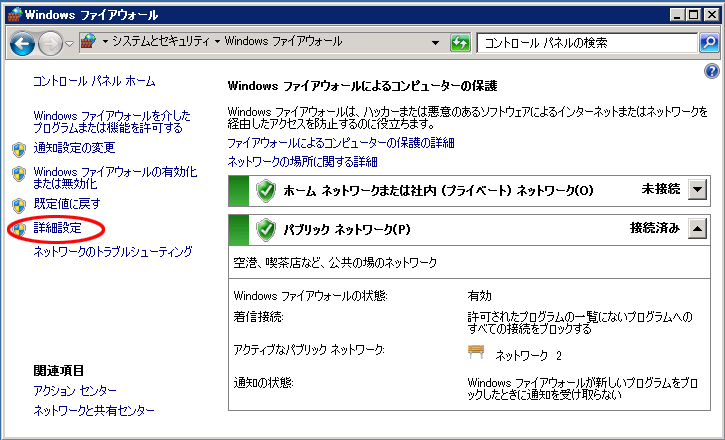Open 詳細設定 link
725x440 pixels.
[x=57, y=229]
